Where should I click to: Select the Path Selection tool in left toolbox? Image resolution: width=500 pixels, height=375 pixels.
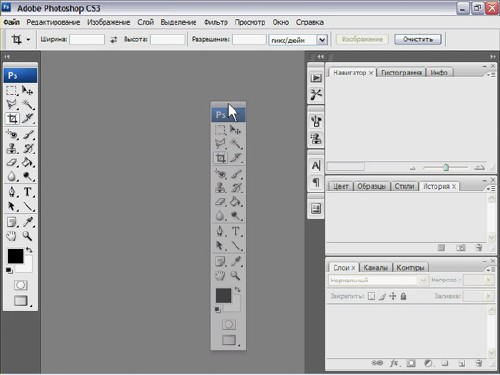(12, 206)
